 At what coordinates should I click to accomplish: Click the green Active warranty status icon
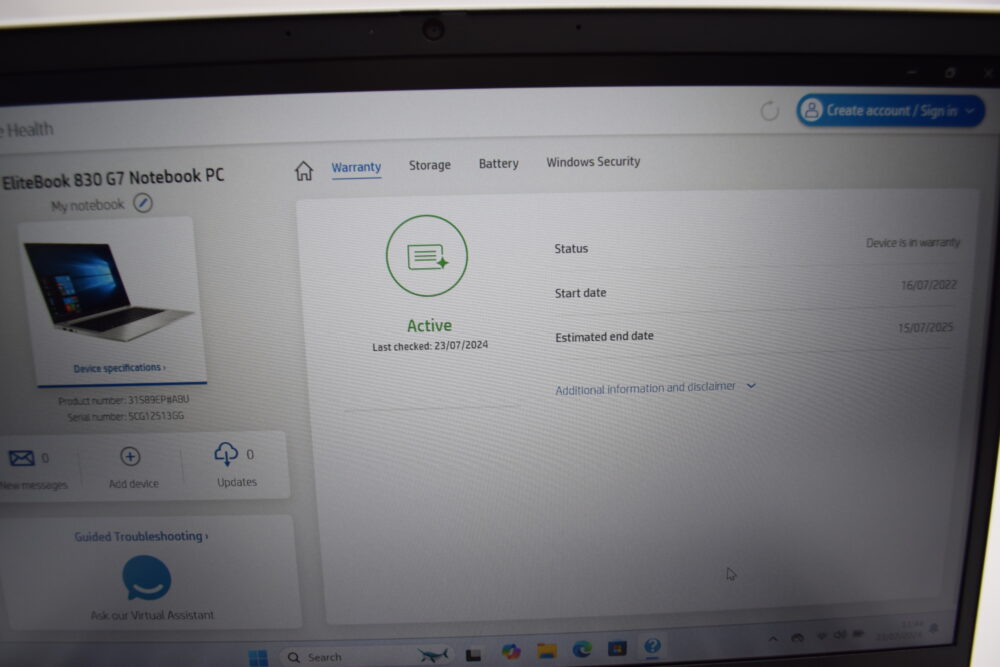point(427,256)
